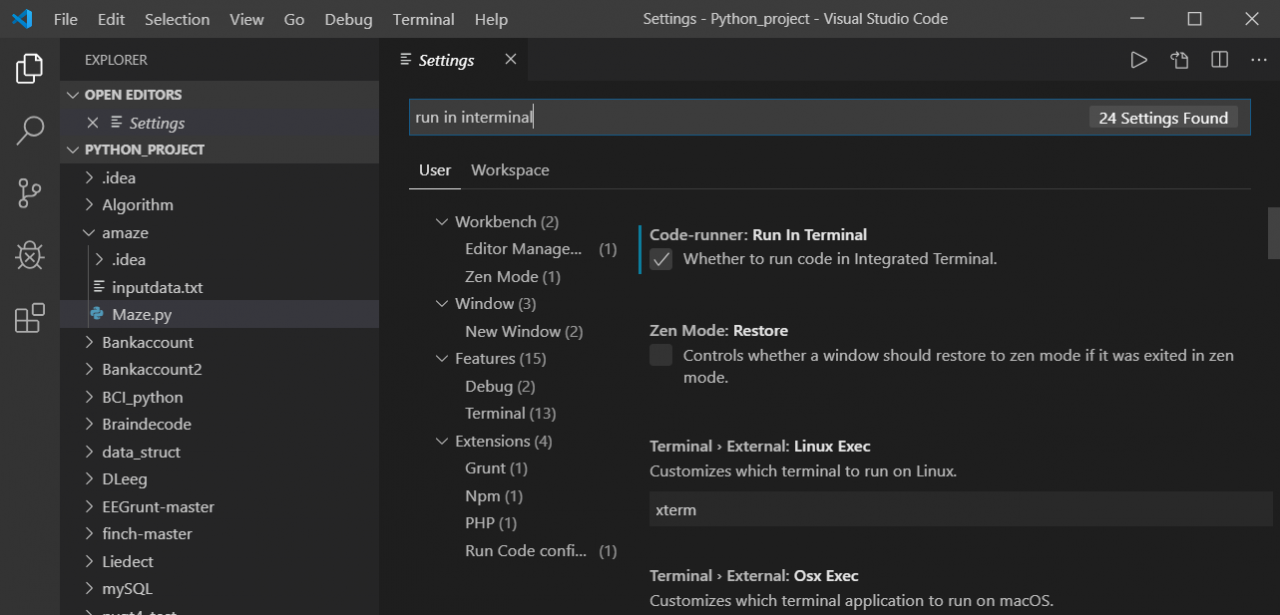Select Npm (1) in settings tree
Viewport: 1280px width, 615px height.
click(x=494, y=496)
